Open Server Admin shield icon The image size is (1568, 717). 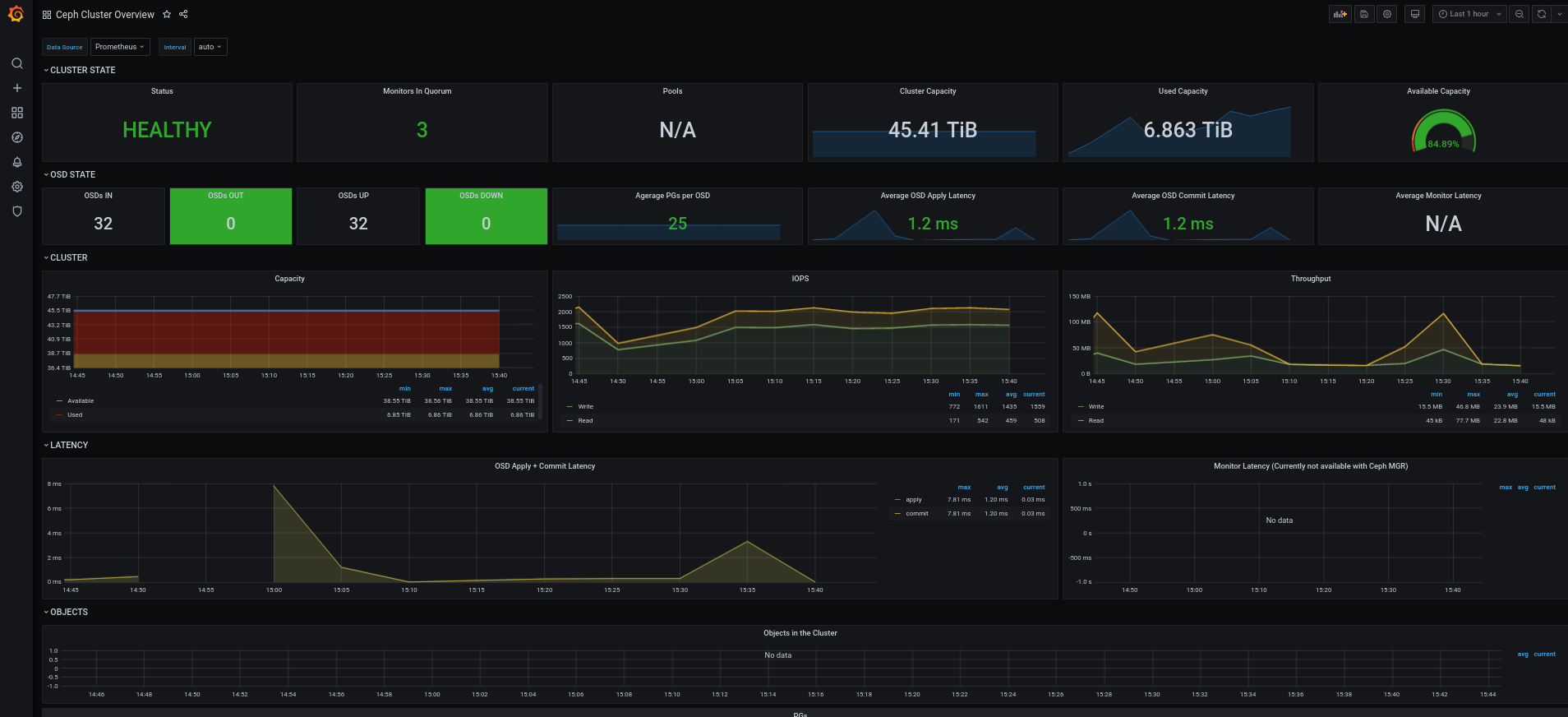coord(16,211)
